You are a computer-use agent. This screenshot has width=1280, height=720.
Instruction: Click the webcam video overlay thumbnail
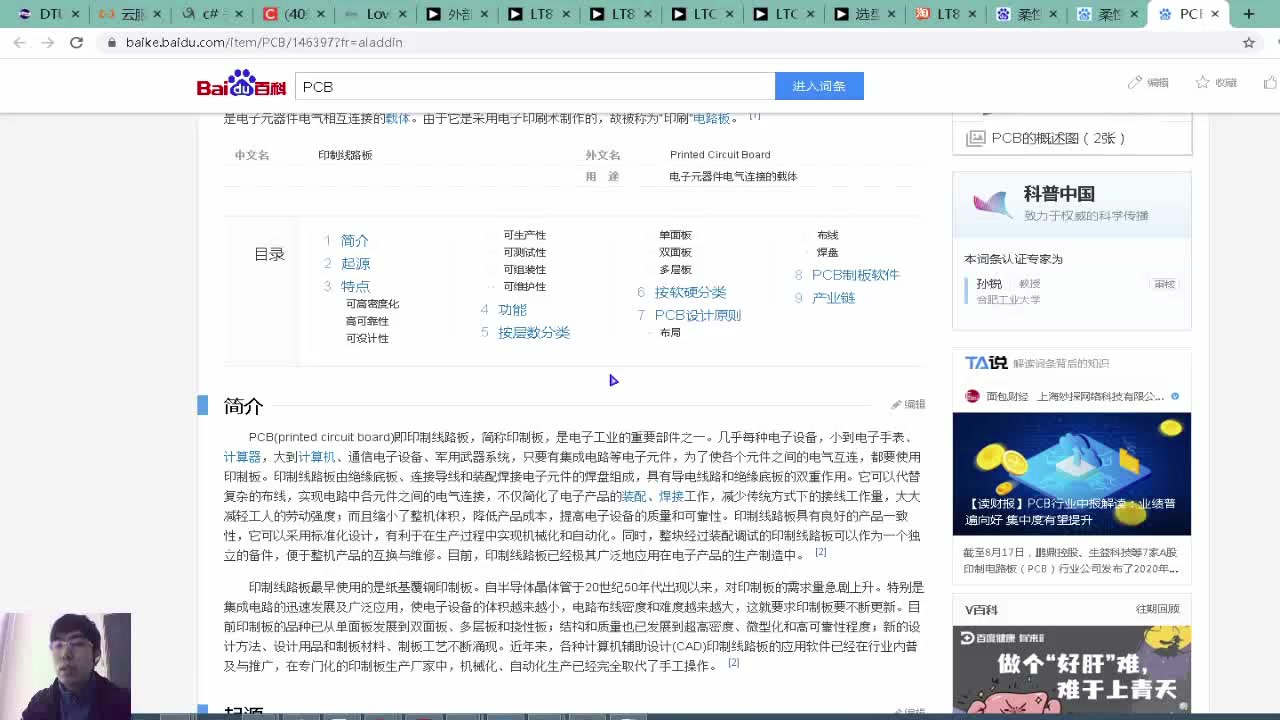point(65,665)
